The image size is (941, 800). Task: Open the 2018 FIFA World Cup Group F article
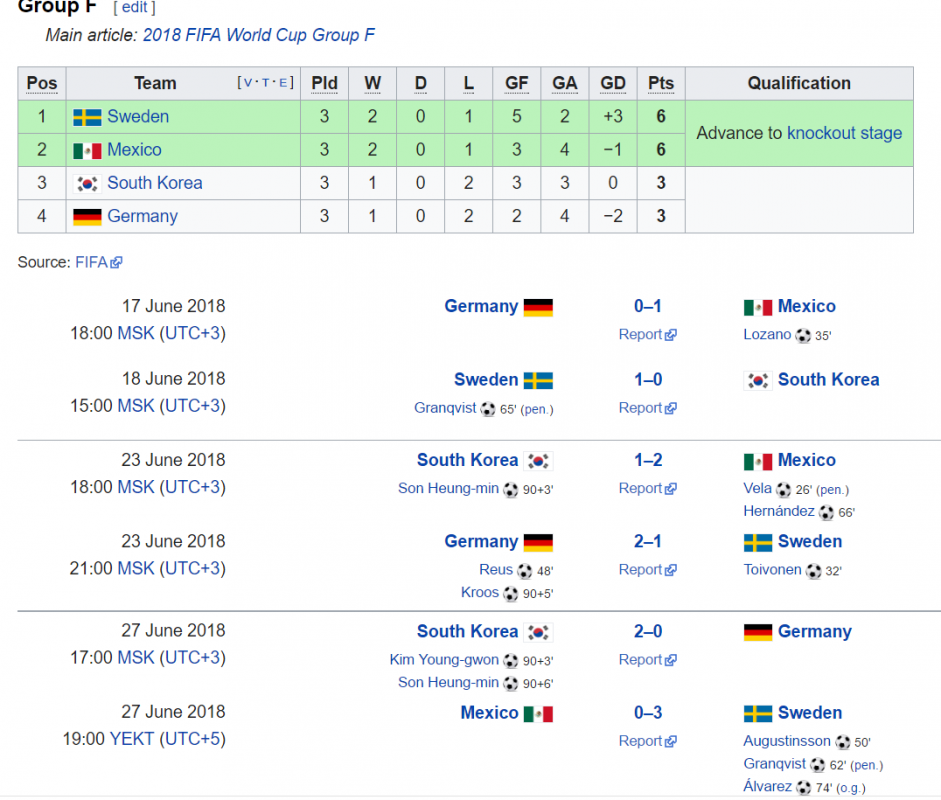[259, 35]
